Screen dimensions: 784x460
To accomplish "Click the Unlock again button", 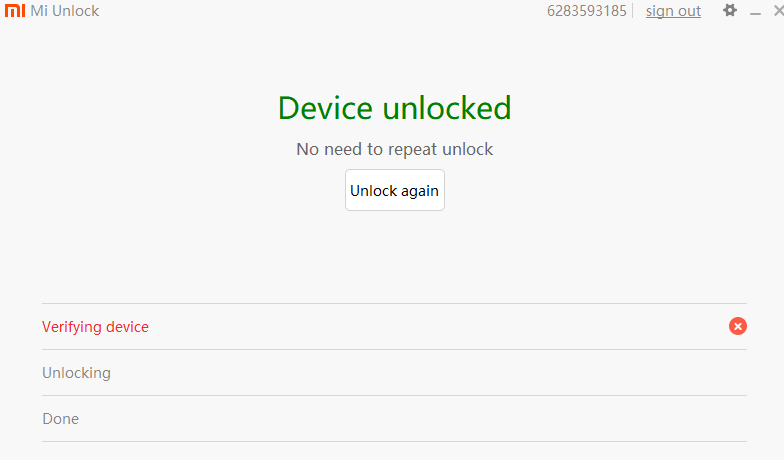I will (x=394, y=190).
